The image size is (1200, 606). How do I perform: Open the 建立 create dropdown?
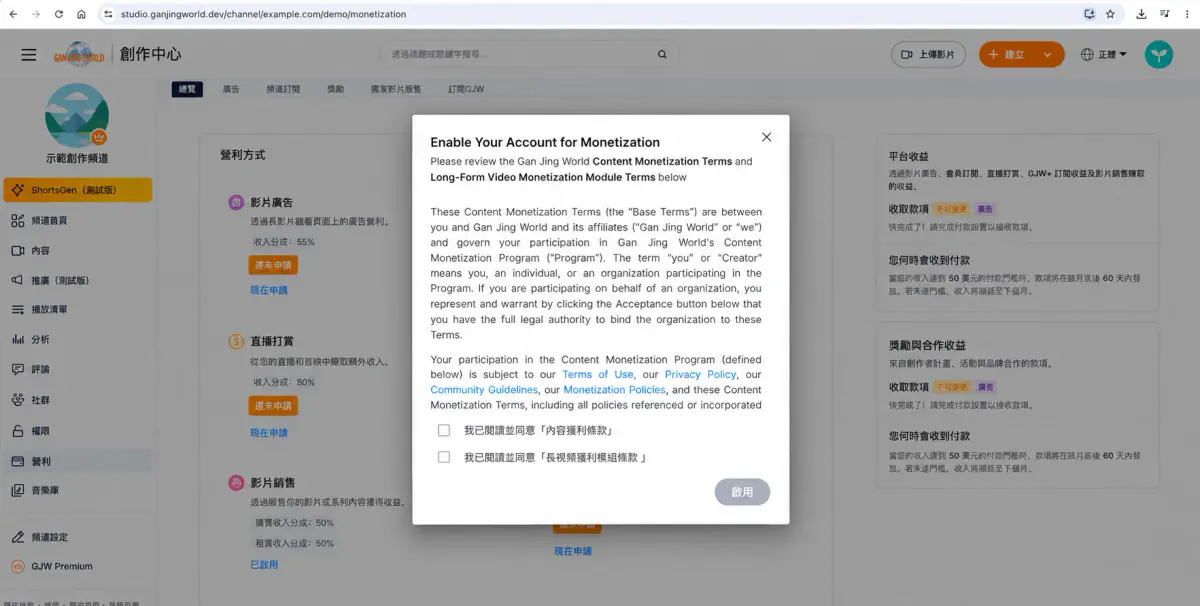(1021, 55)
